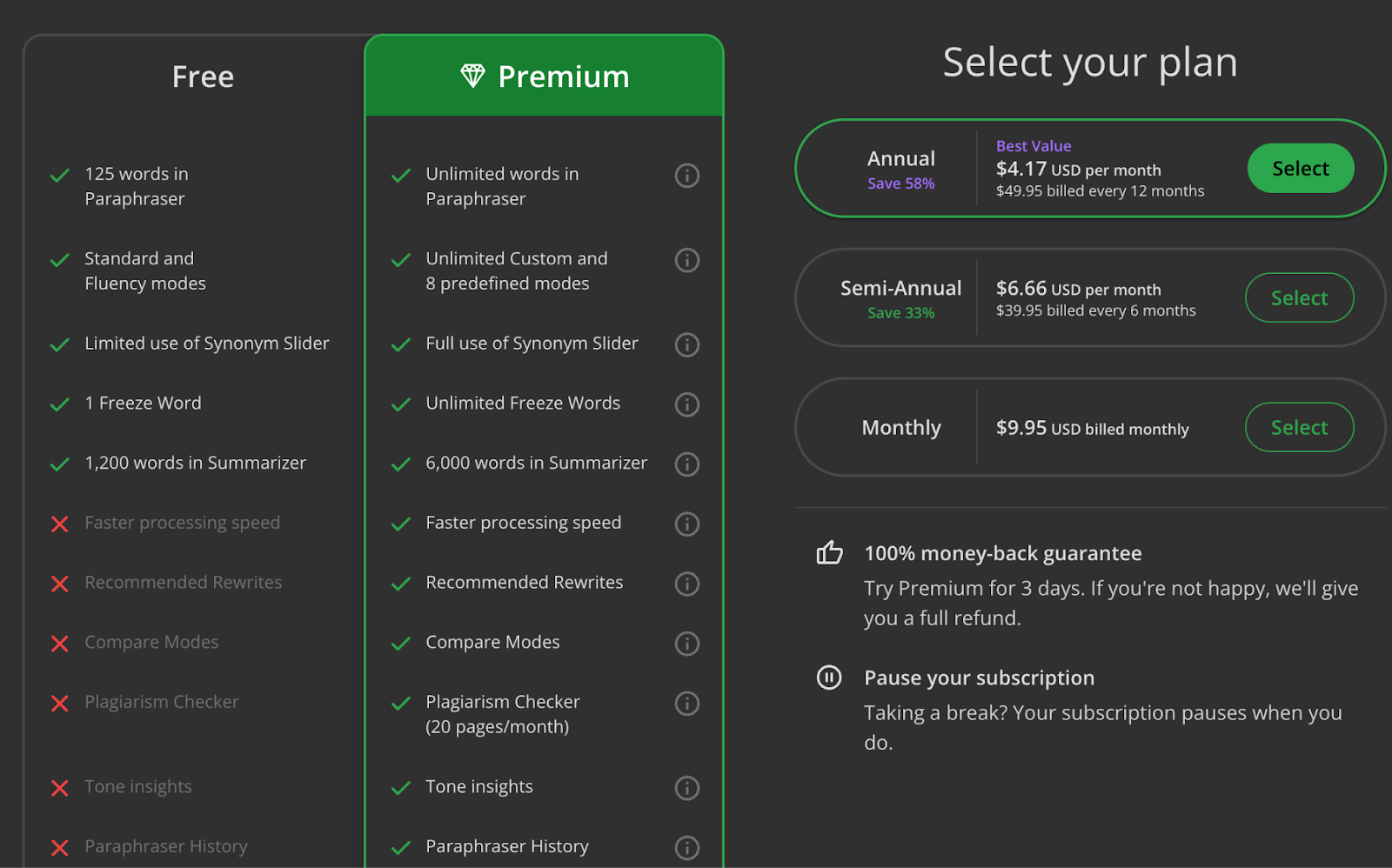Click info icon beside Unlimited words in Paraphraser

coord(687,176)
